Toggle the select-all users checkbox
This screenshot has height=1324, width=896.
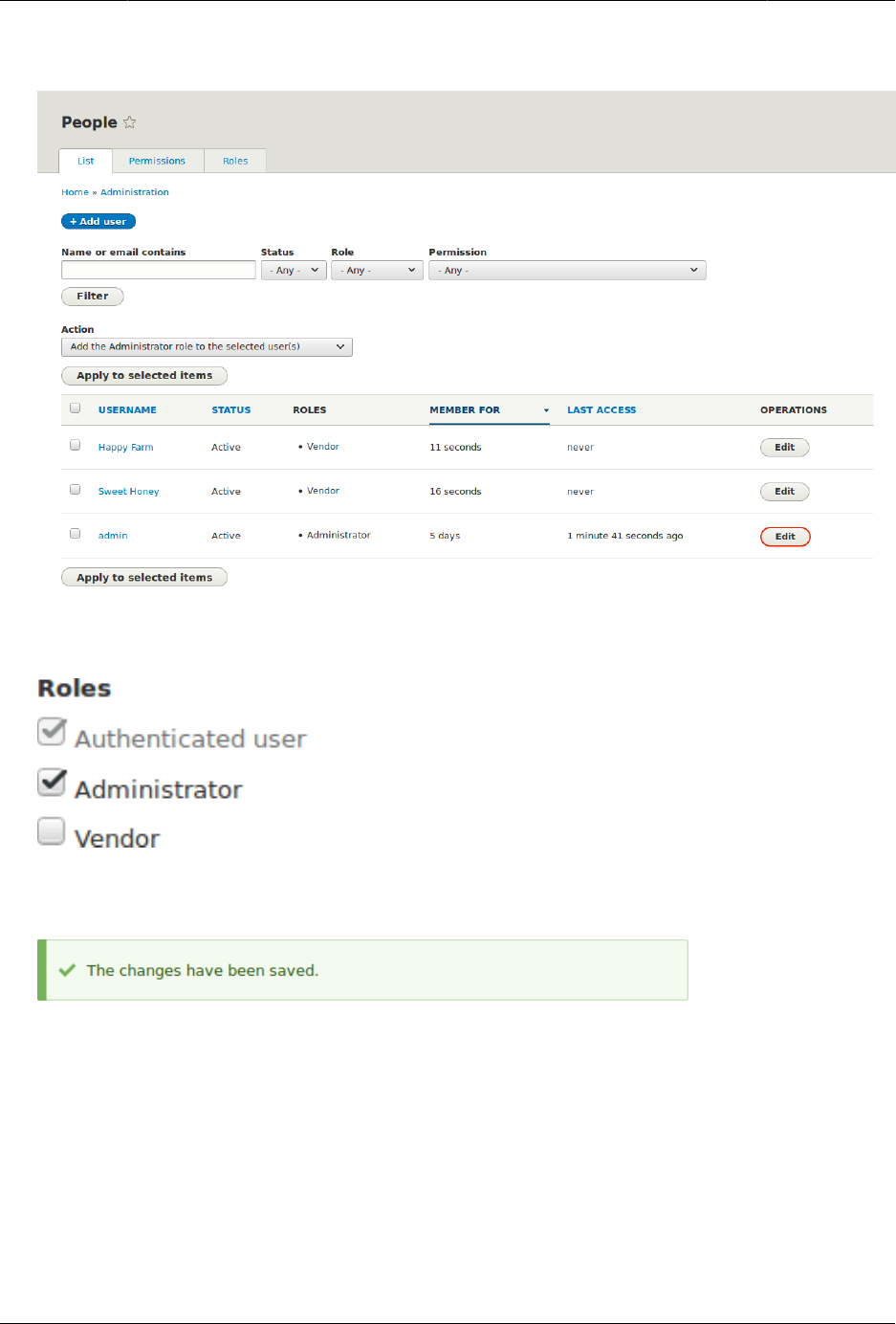(76, 408)
